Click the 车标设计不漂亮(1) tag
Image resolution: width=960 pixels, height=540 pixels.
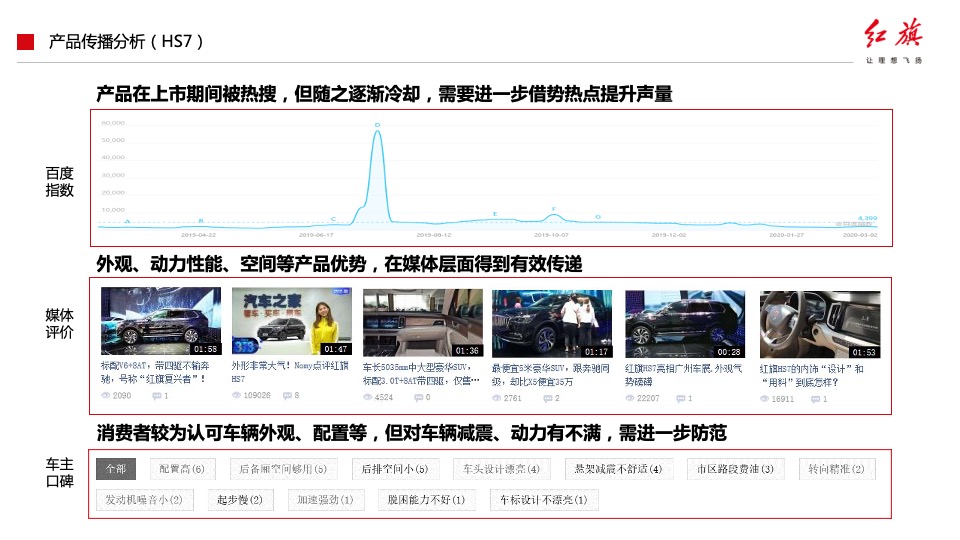click(x=544, y=500)
